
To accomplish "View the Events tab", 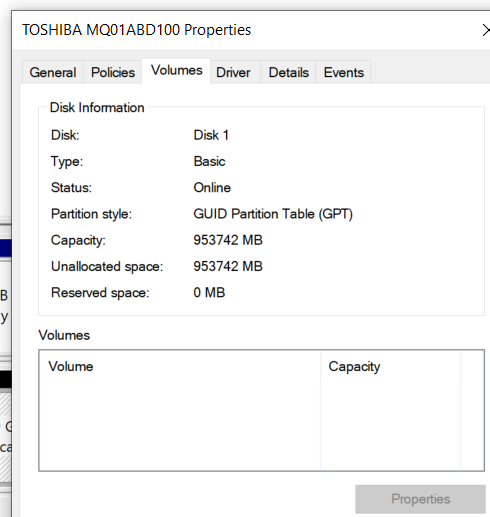I will 344,72.
